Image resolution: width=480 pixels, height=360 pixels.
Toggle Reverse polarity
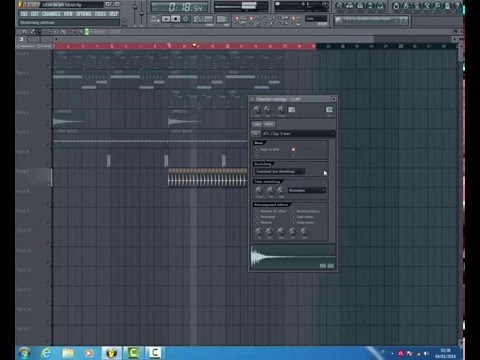[306, 211]
